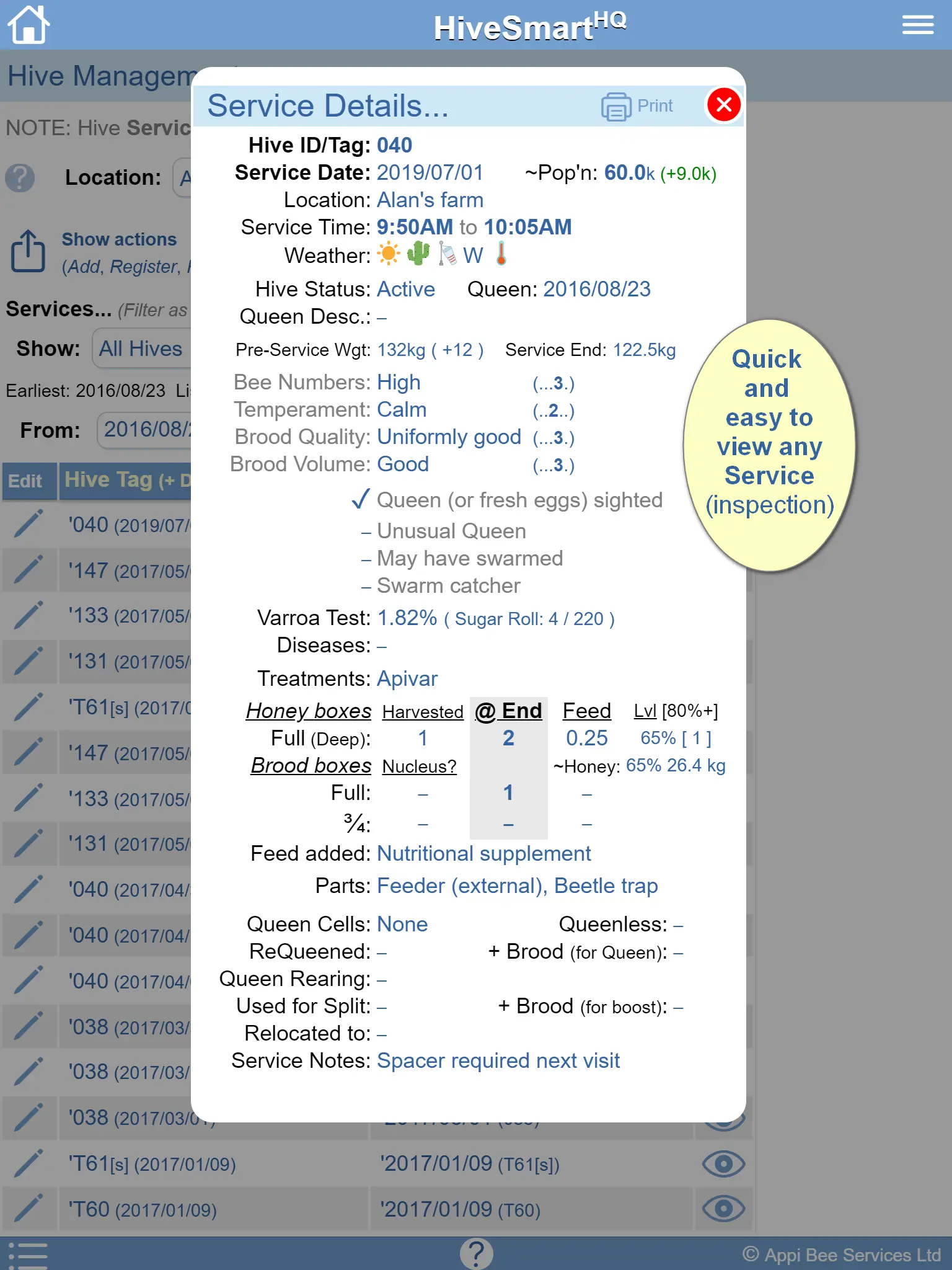
Task: Open the Location help question icon
Action: 20,178
